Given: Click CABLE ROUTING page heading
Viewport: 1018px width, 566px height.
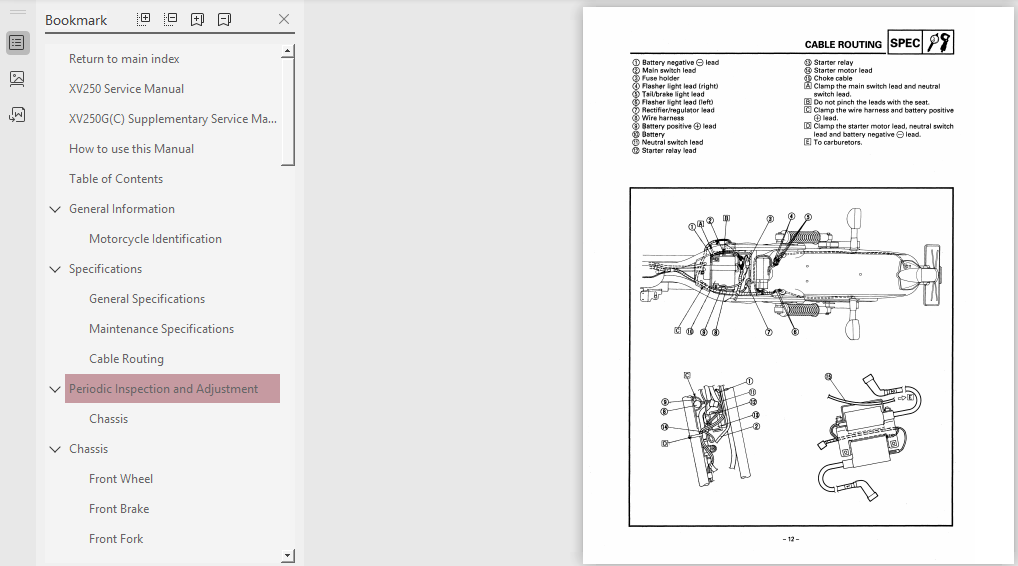Looking at the screenshot, I should point(843,44).
